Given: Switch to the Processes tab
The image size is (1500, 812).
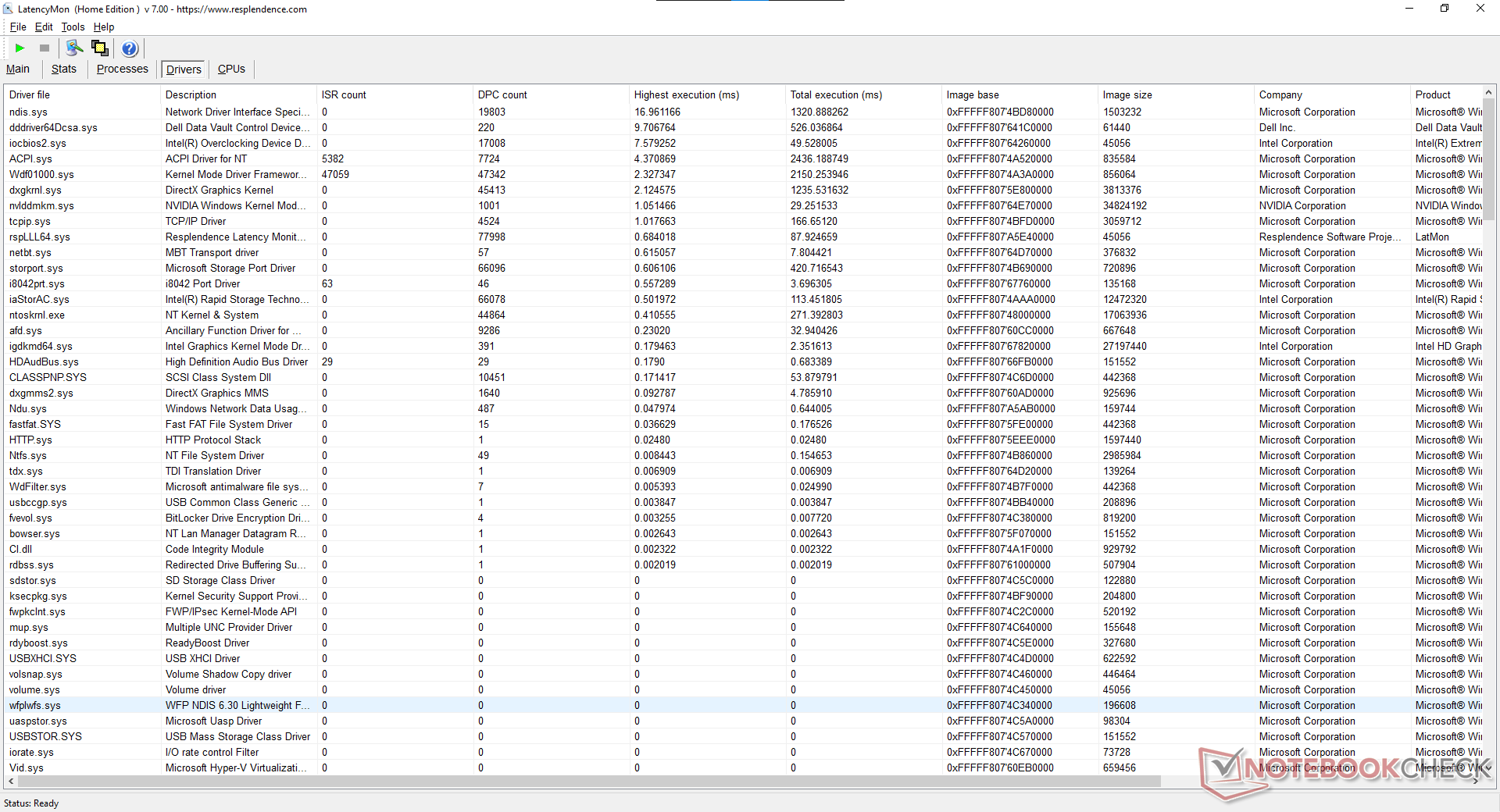Looking at the screenshot, I should (123, 69).
